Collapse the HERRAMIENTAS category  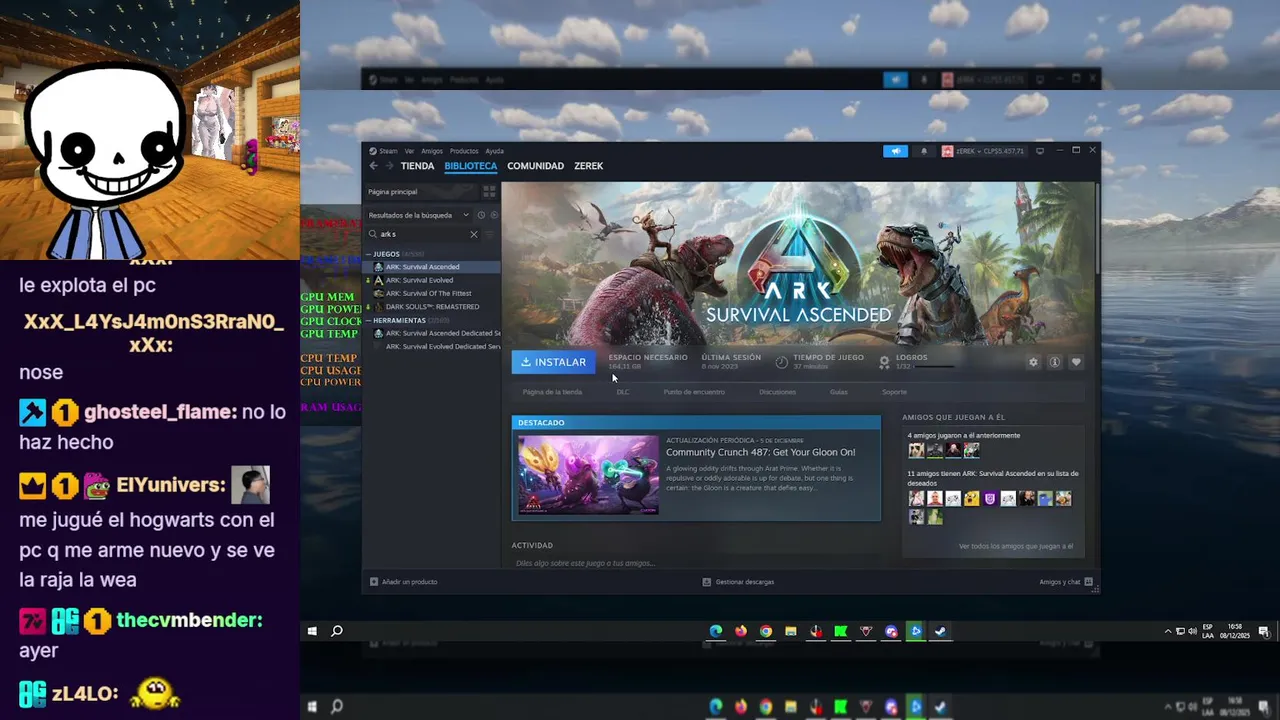click(397, 320)
